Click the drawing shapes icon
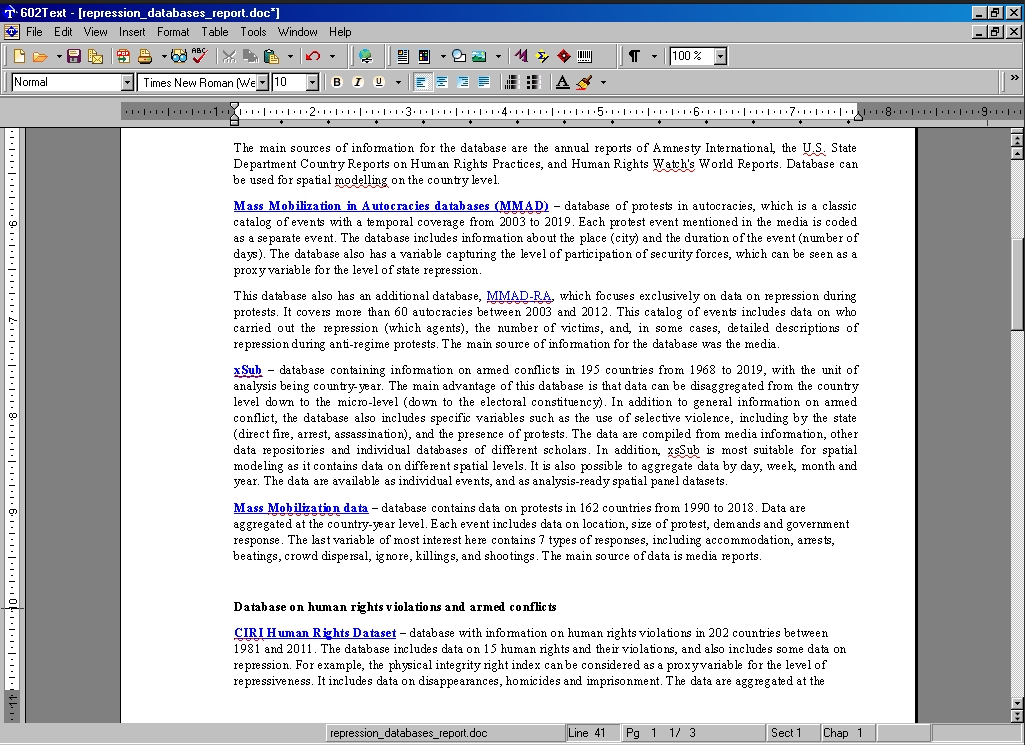This screenshot has width=1025, height=745. (459, 56)
